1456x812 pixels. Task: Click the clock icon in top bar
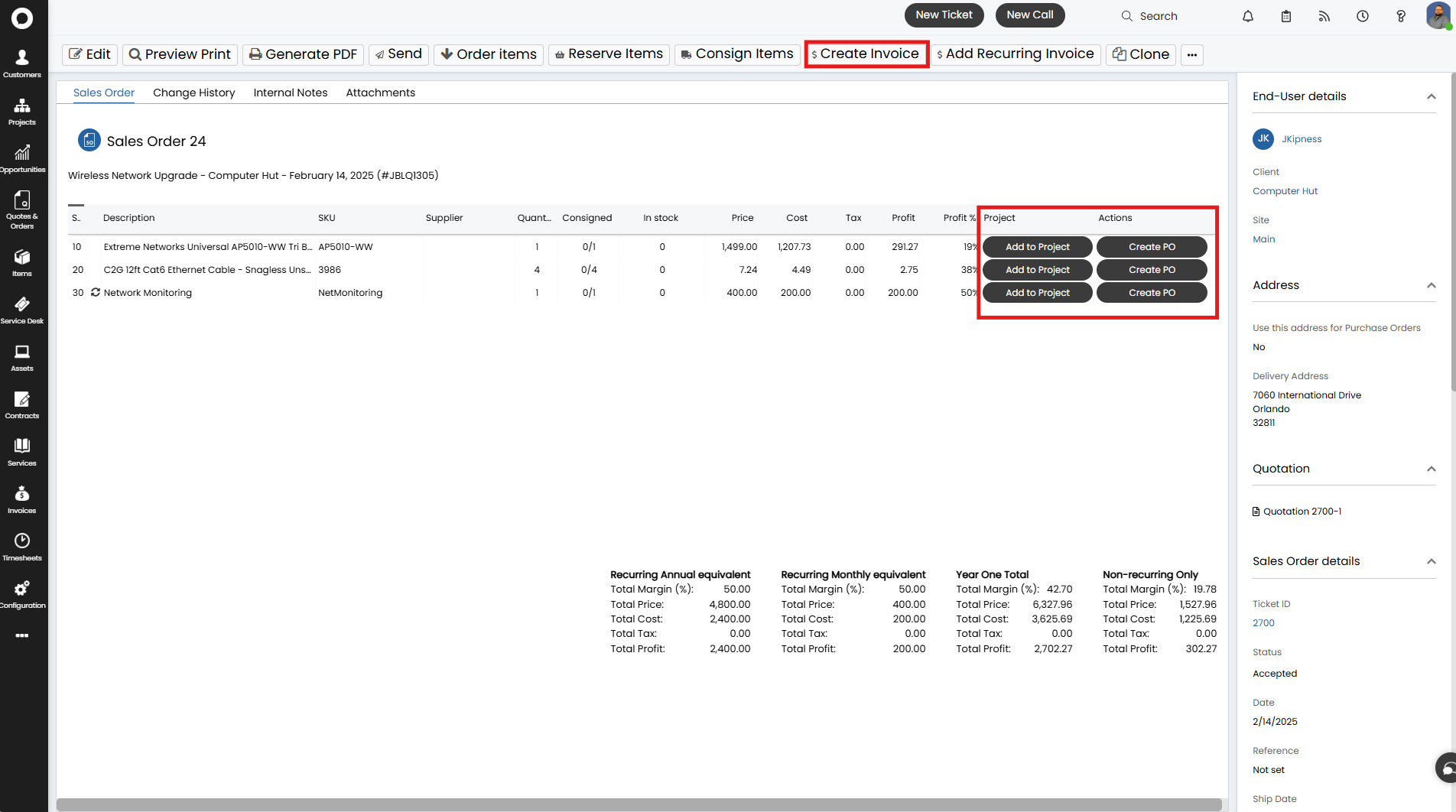(1362, 16)
